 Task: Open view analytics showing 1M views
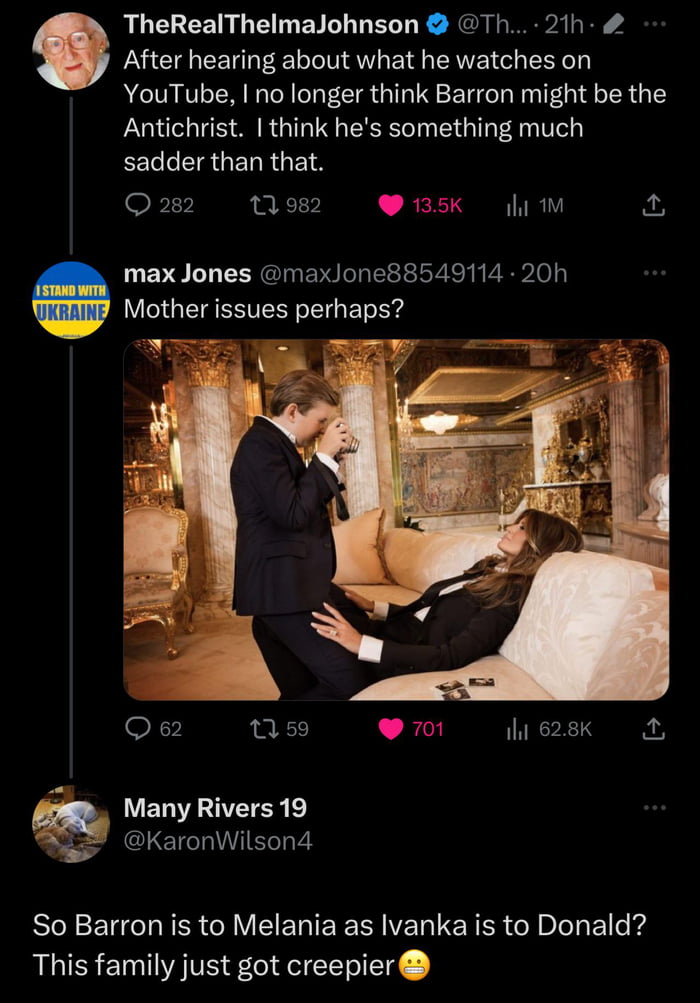click(x=516, y=205)
